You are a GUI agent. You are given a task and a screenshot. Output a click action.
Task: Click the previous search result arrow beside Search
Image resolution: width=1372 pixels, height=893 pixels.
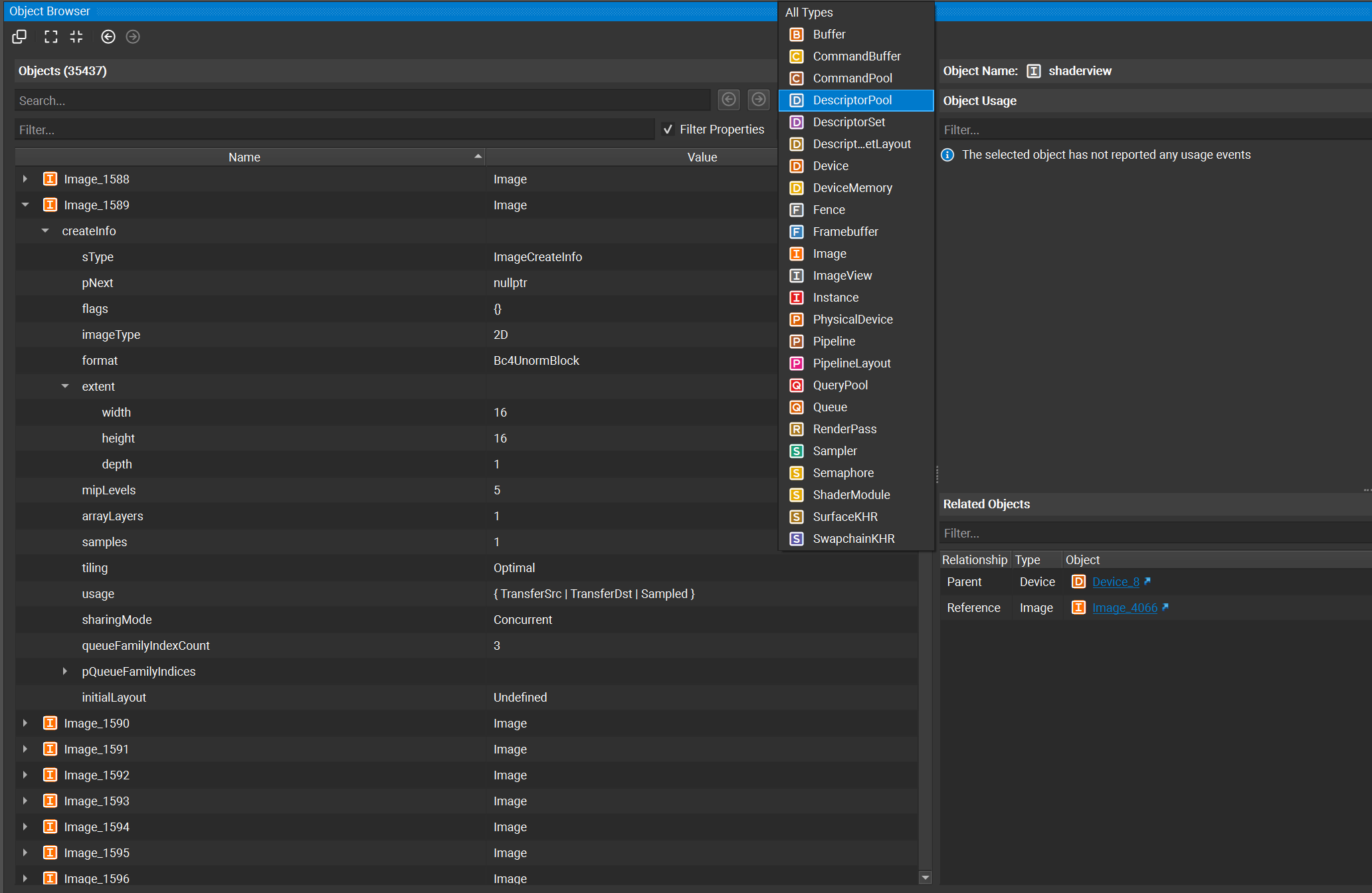(728, 99)
